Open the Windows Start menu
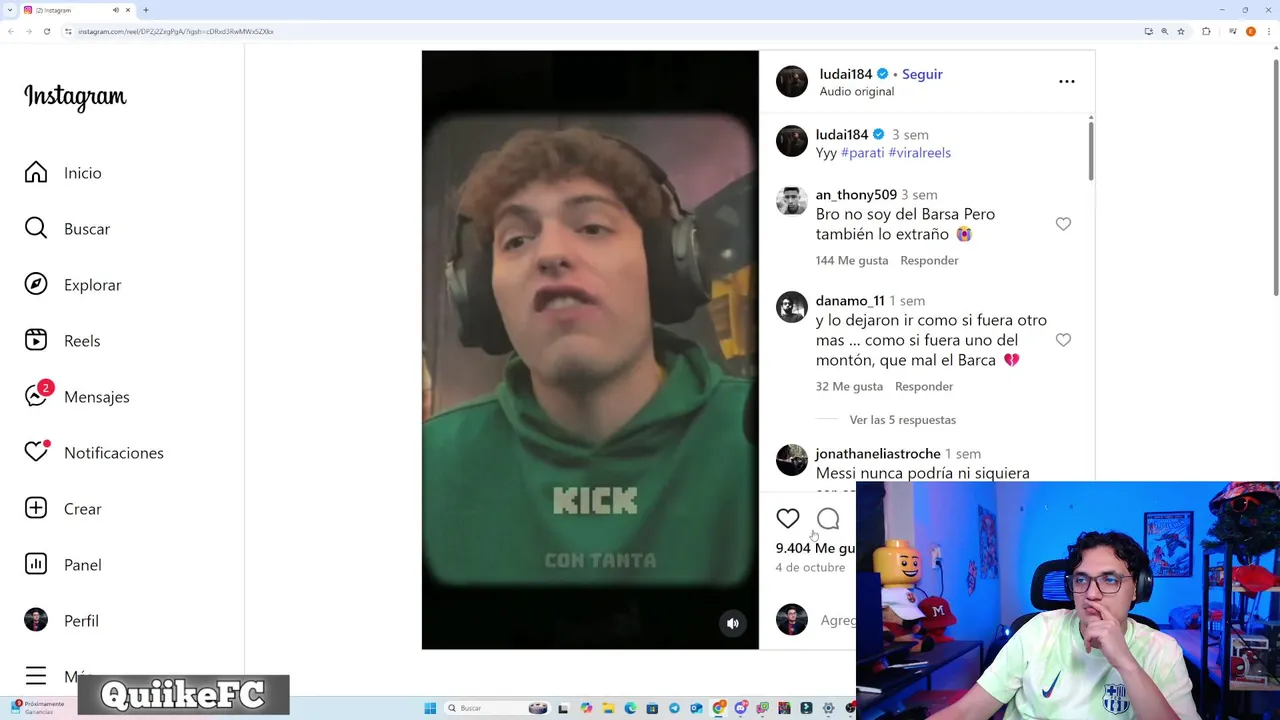 tap(430, 708)
